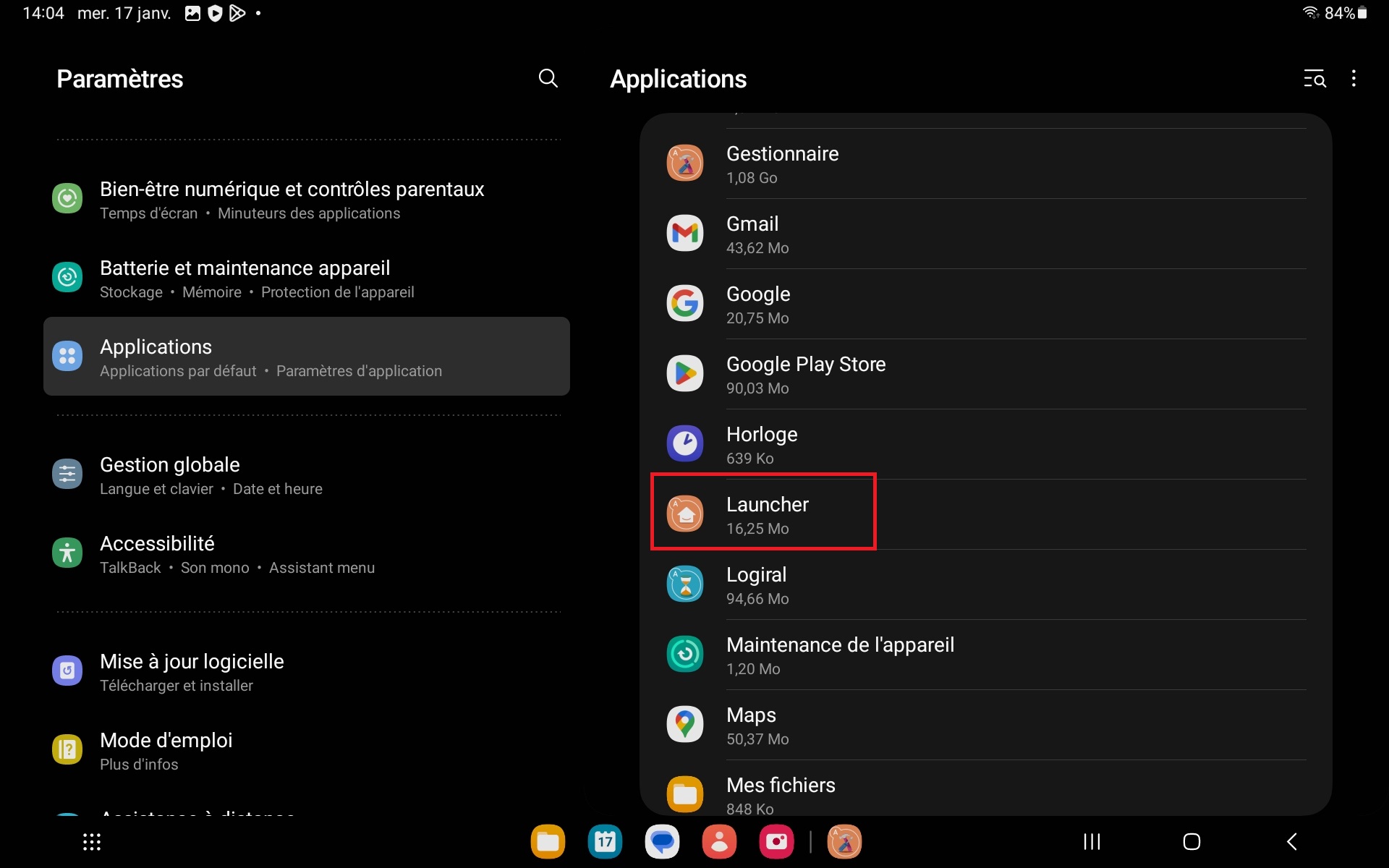Click the Bien-être numérique green icon
This screenshot has height=868, width=1389.
coord(67,198)
